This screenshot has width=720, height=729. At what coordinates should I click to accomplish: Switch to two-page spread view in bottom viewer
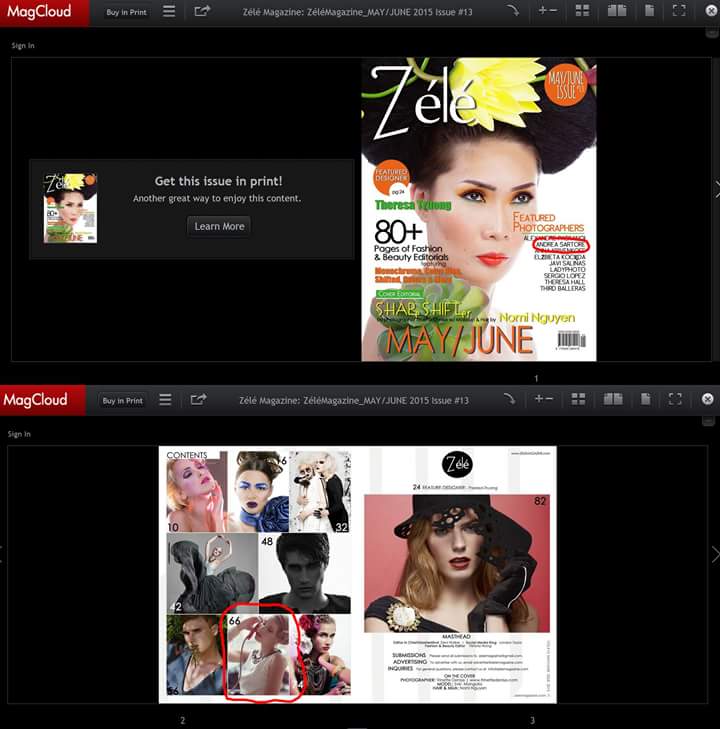(613, 399)
